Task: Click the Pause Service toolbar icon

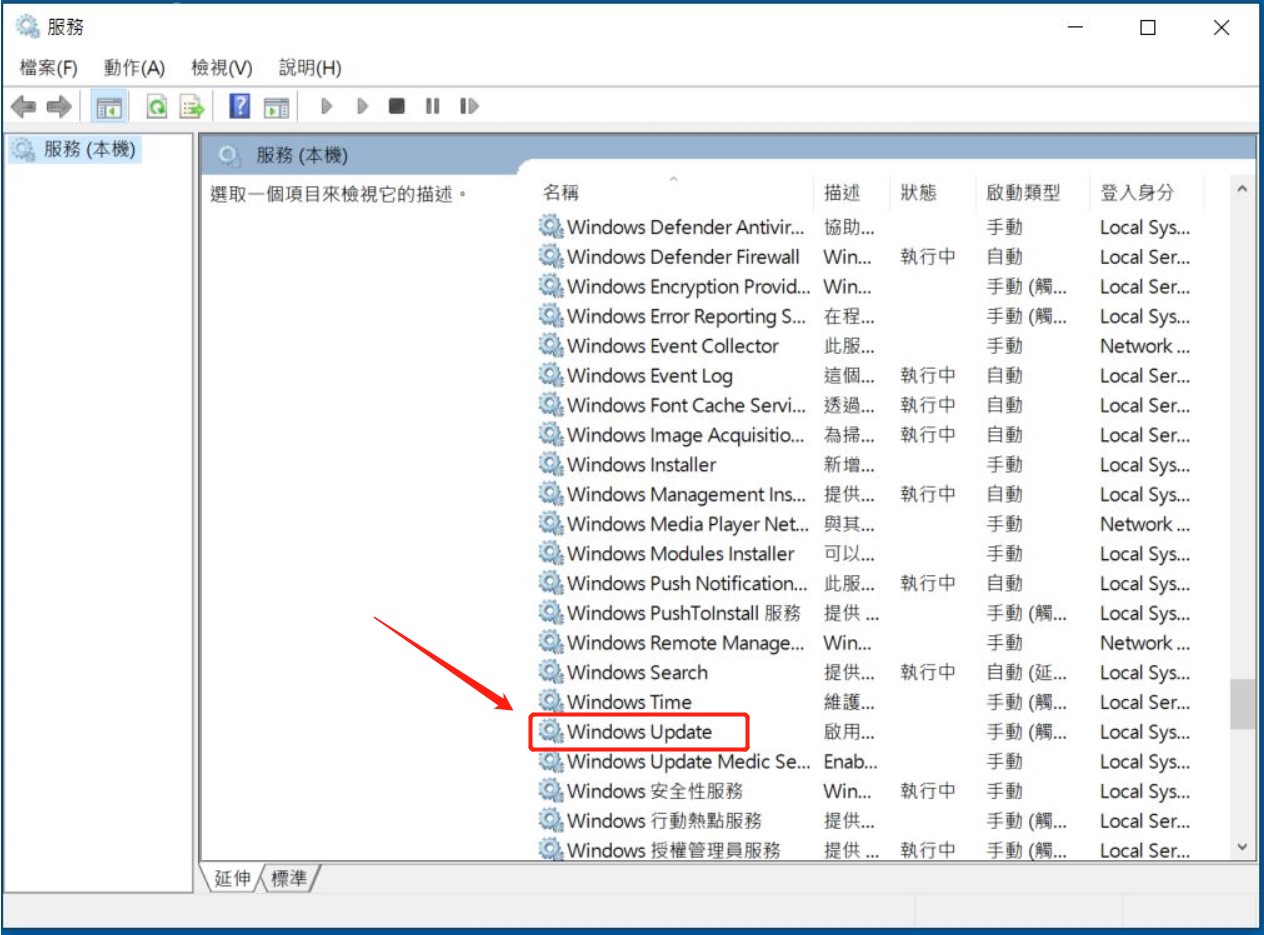Action: (433, 106)
